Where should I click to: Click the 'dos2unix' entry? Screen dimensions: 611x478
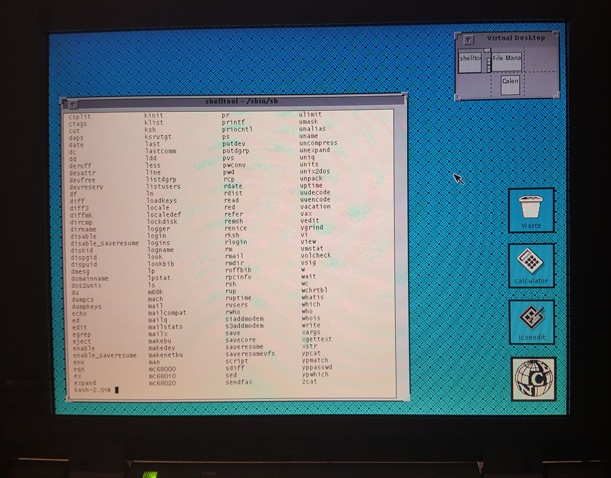tap(87, 286)
